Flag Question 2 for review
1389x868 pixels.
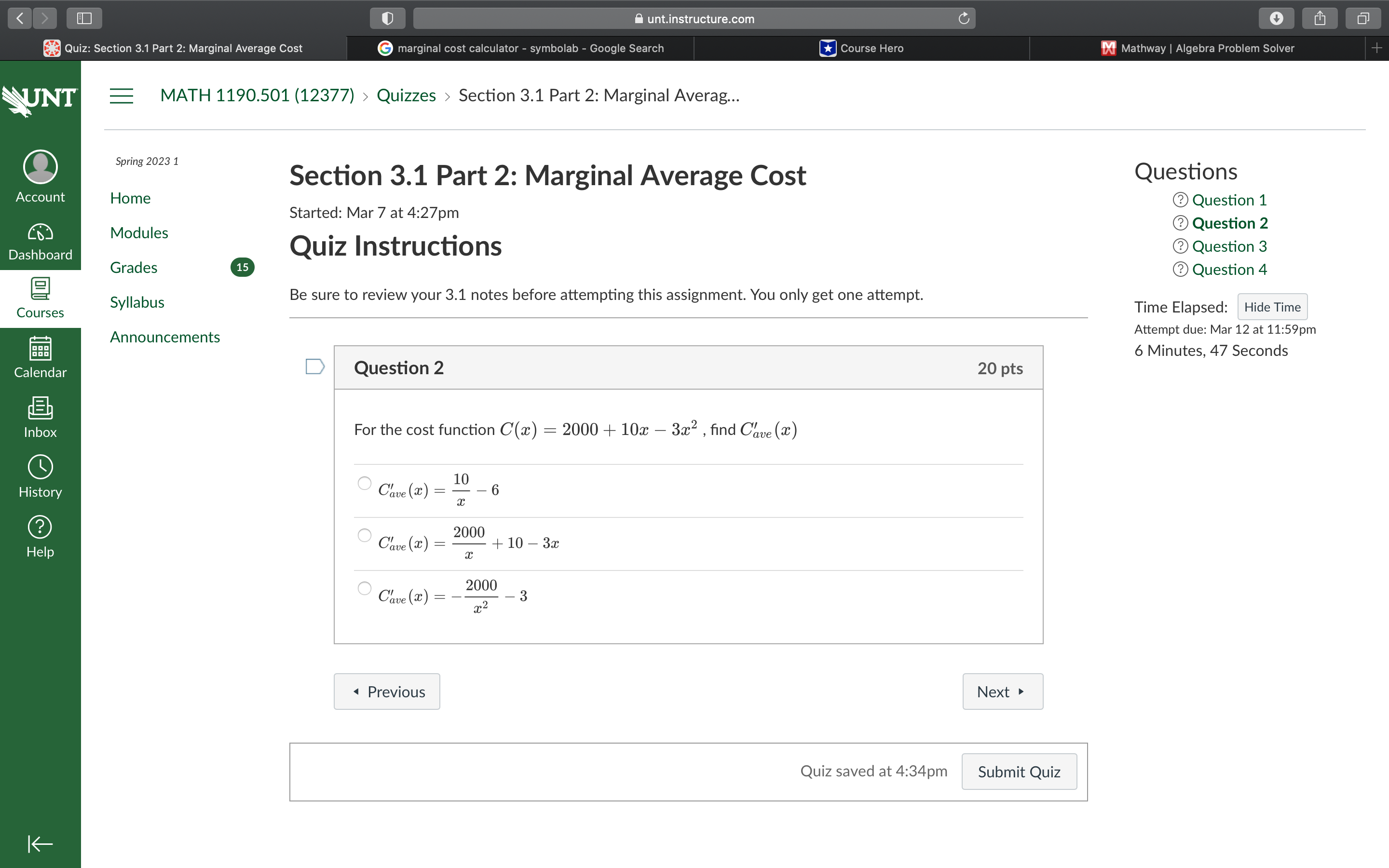click(314, 366)
